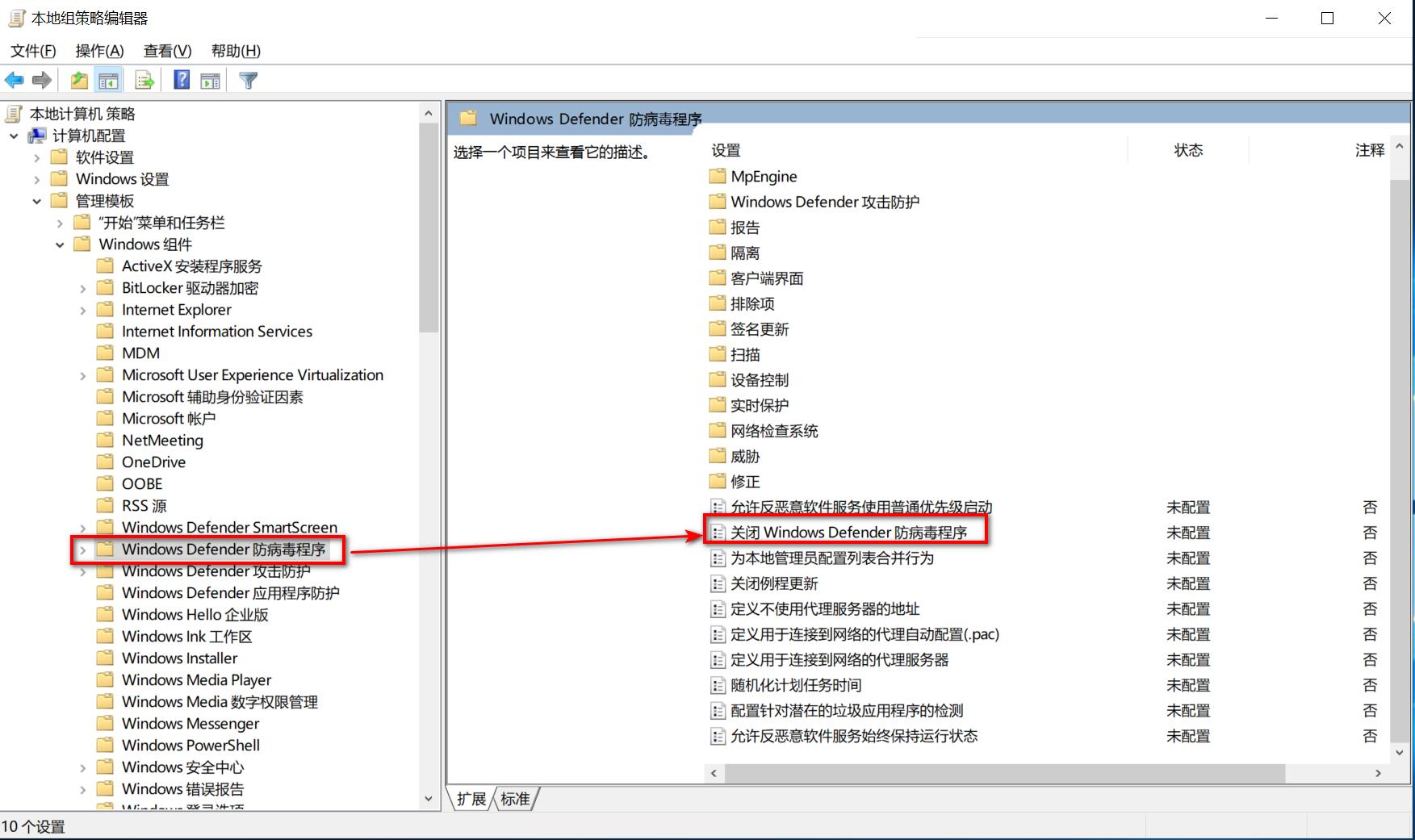This screenshot has height=840, width=1415.
Task: Expand the 软件设置 tree node
Action: [x=36, y=157]
